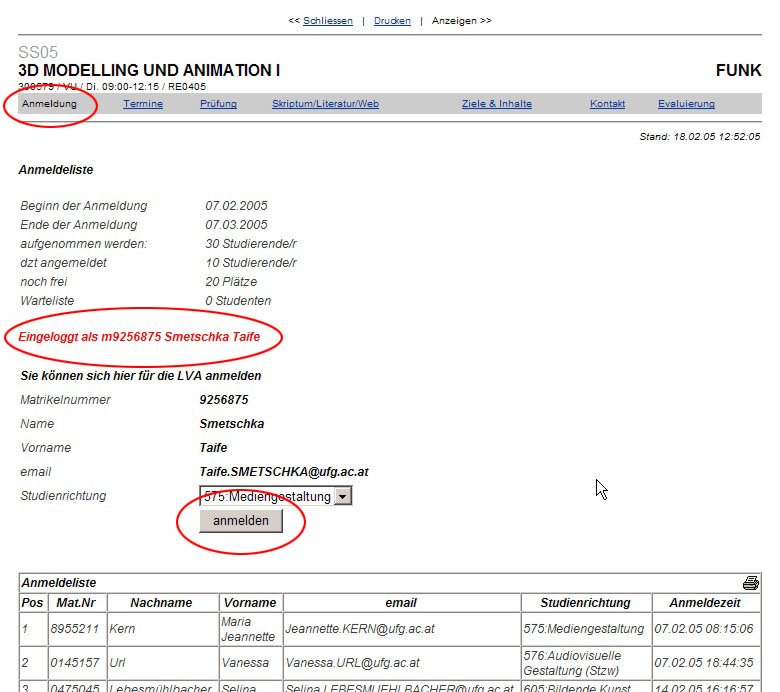Viewport: 780px width, 692px height.
Task: Switch to the Prüfung tab
Action: tap(218, 104)
